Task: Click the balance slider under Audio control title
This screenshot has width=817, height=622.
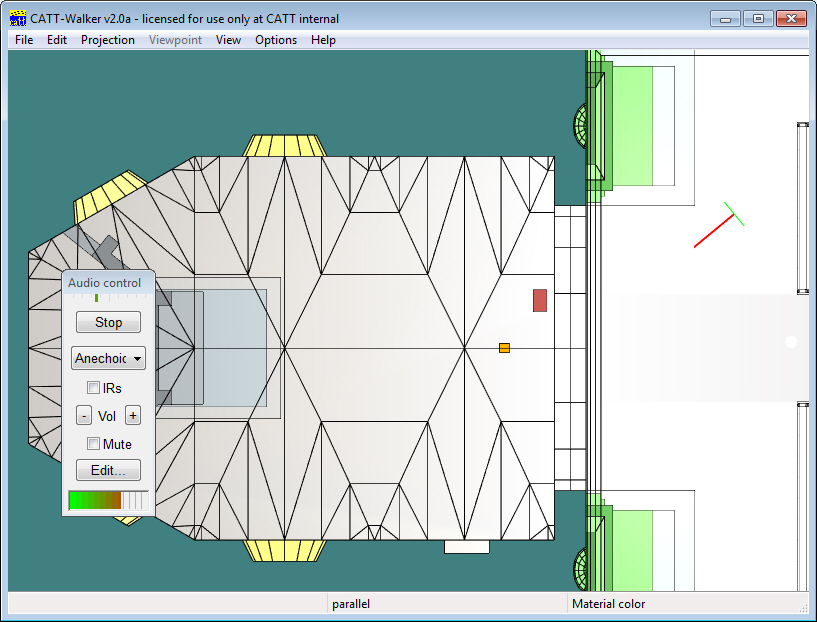Action: point(97,298)
